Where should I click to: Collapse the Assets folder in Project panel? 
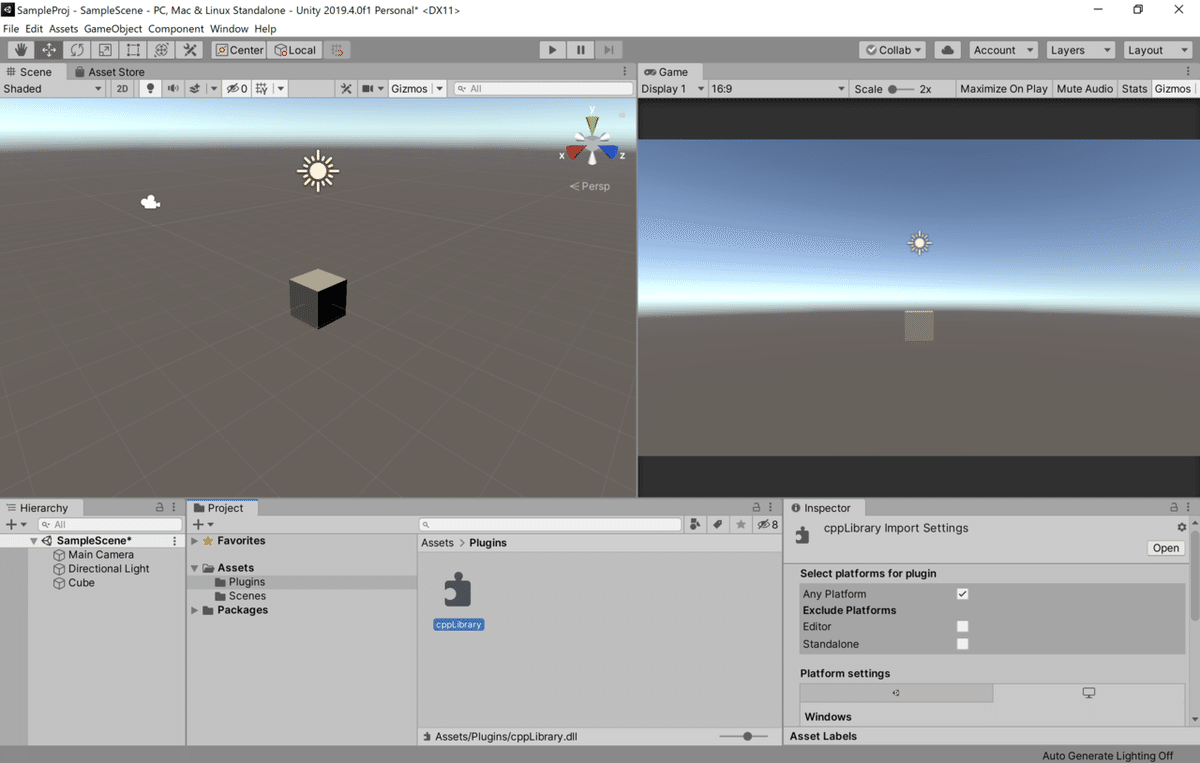(193, 567)
